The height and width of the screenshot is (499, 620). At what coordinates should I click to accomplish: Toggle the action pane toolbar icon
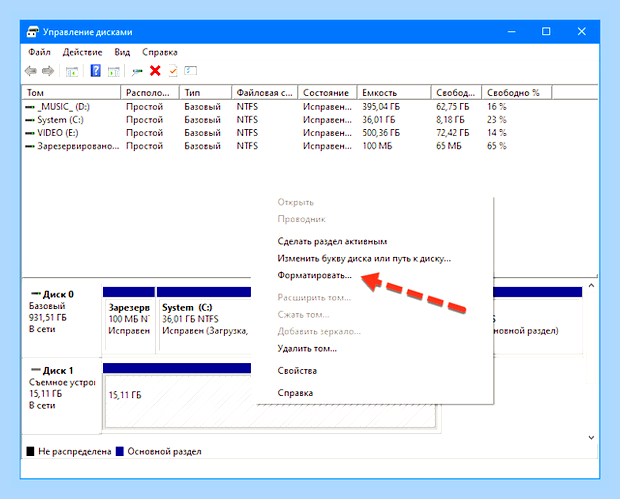coord(113,72)
